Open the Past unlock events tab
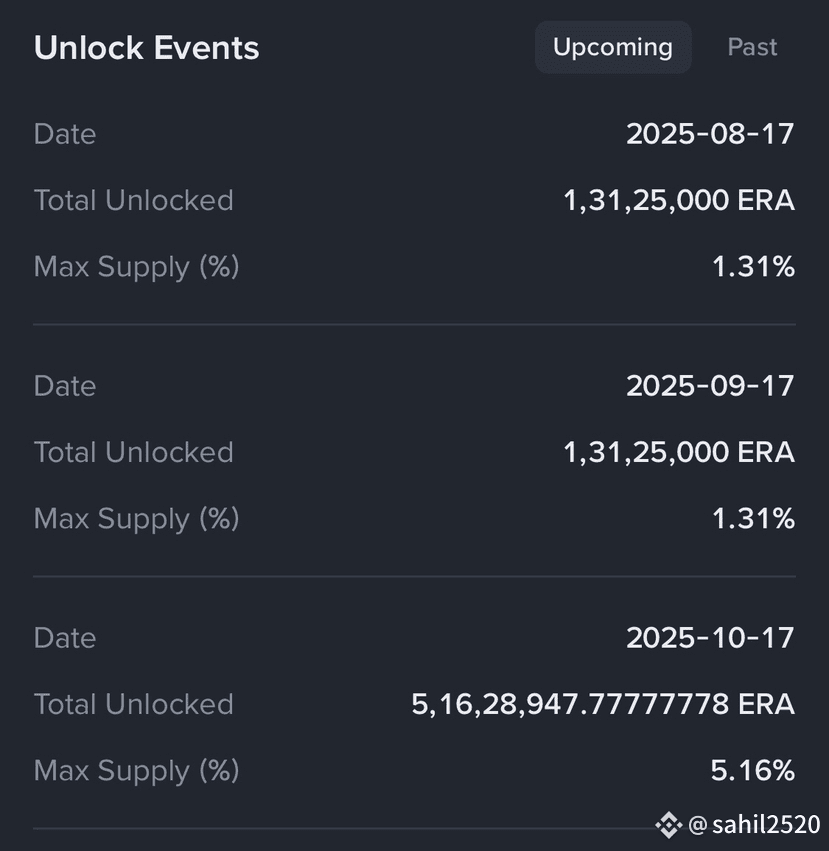The height and width of the screenshot is (851, 829). coord(752,47)
